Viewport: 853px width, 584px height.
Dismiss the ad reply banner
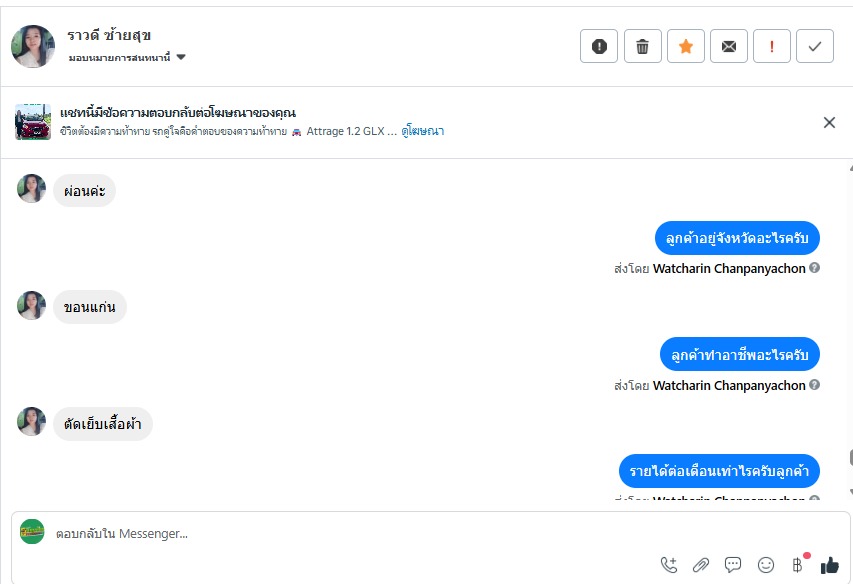[829, 122]
